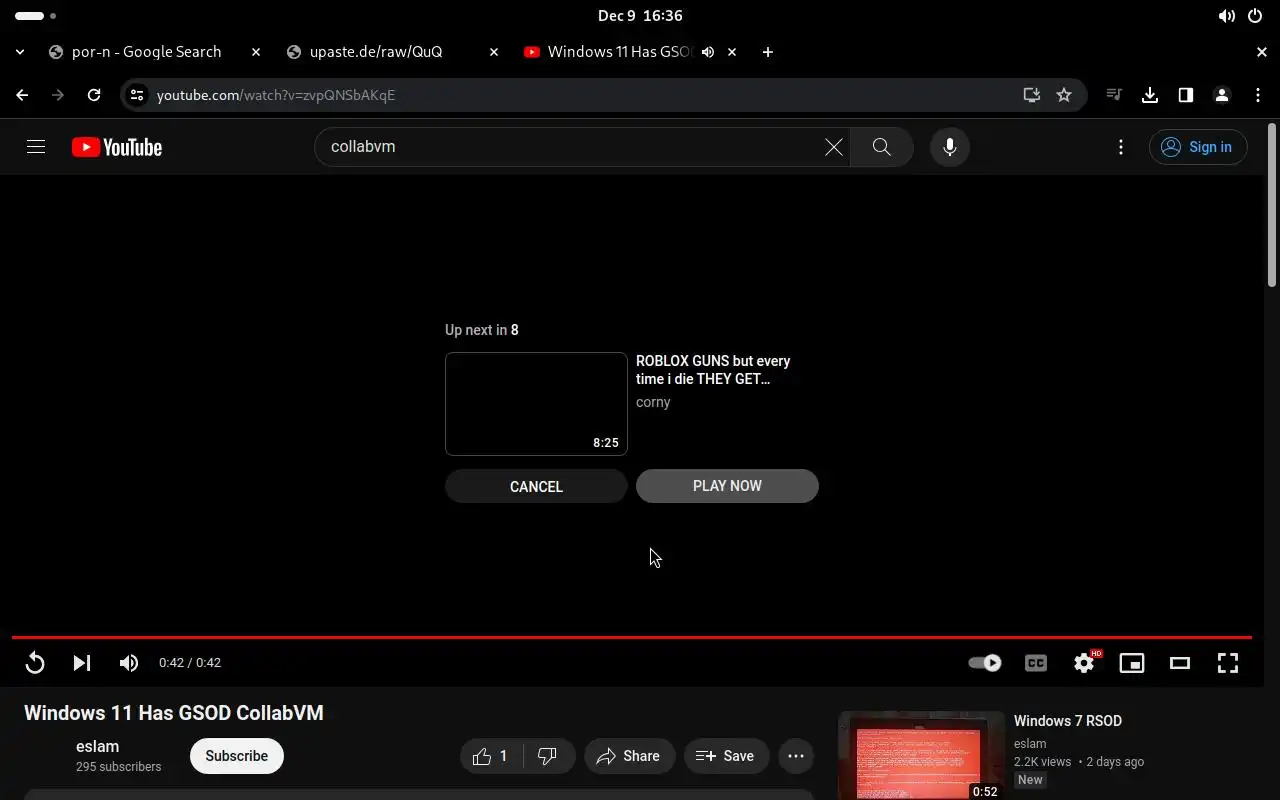Cancel the up next autoplay

coord(536,486)
